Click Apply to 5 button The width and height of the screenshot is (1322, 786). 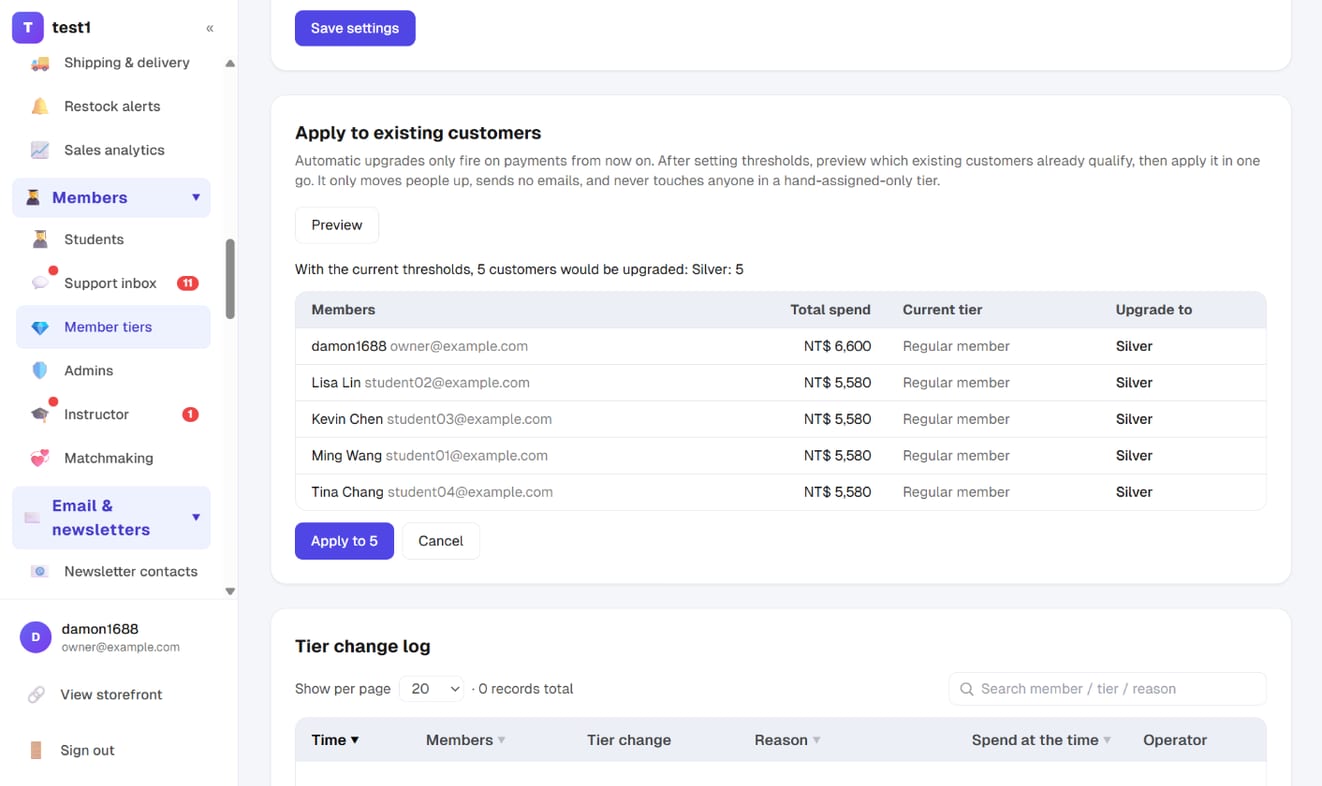(x=344, y=541)
